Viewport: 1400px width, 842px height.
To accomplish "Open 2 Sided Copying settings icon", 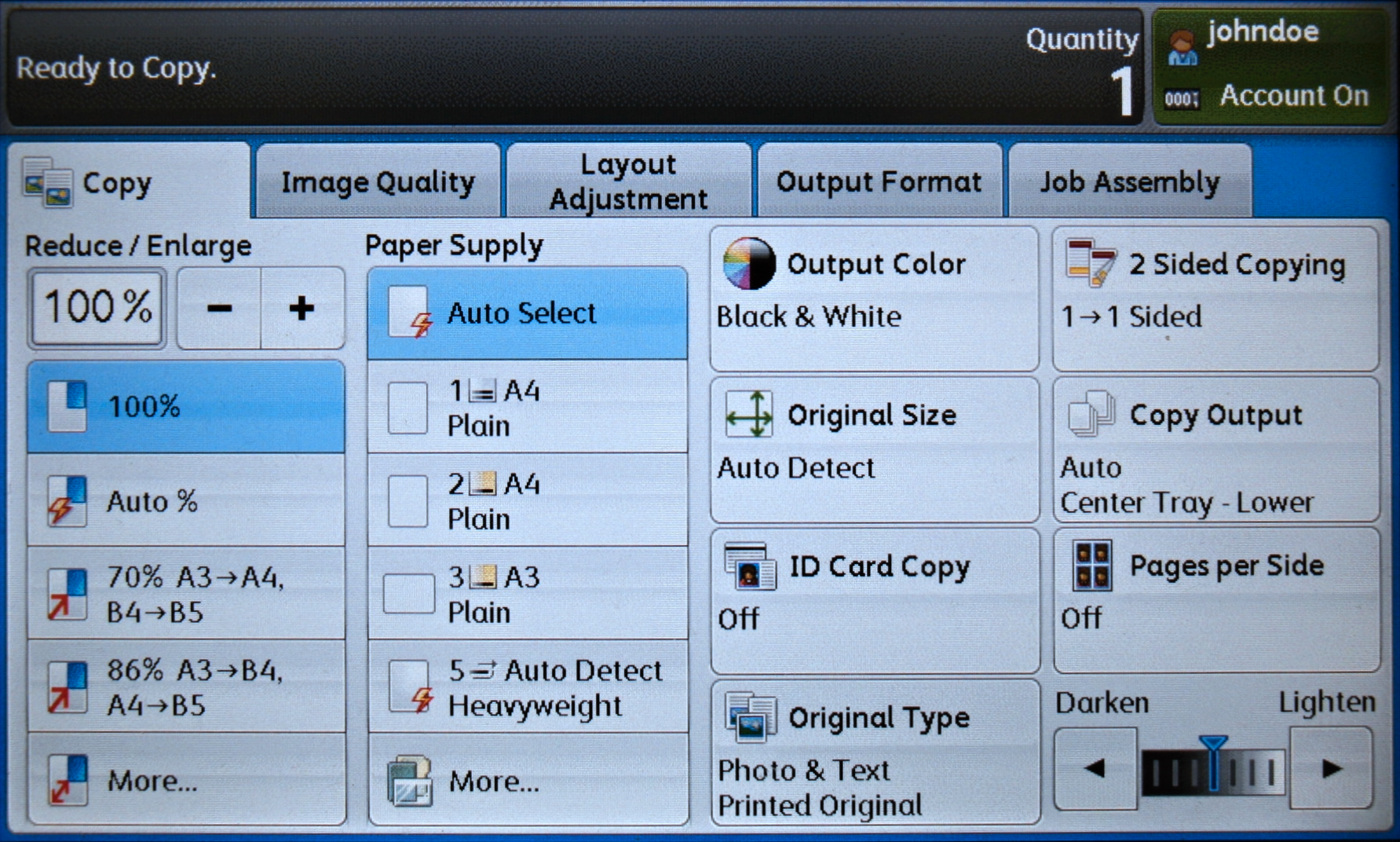I will tap(1090, 264).
